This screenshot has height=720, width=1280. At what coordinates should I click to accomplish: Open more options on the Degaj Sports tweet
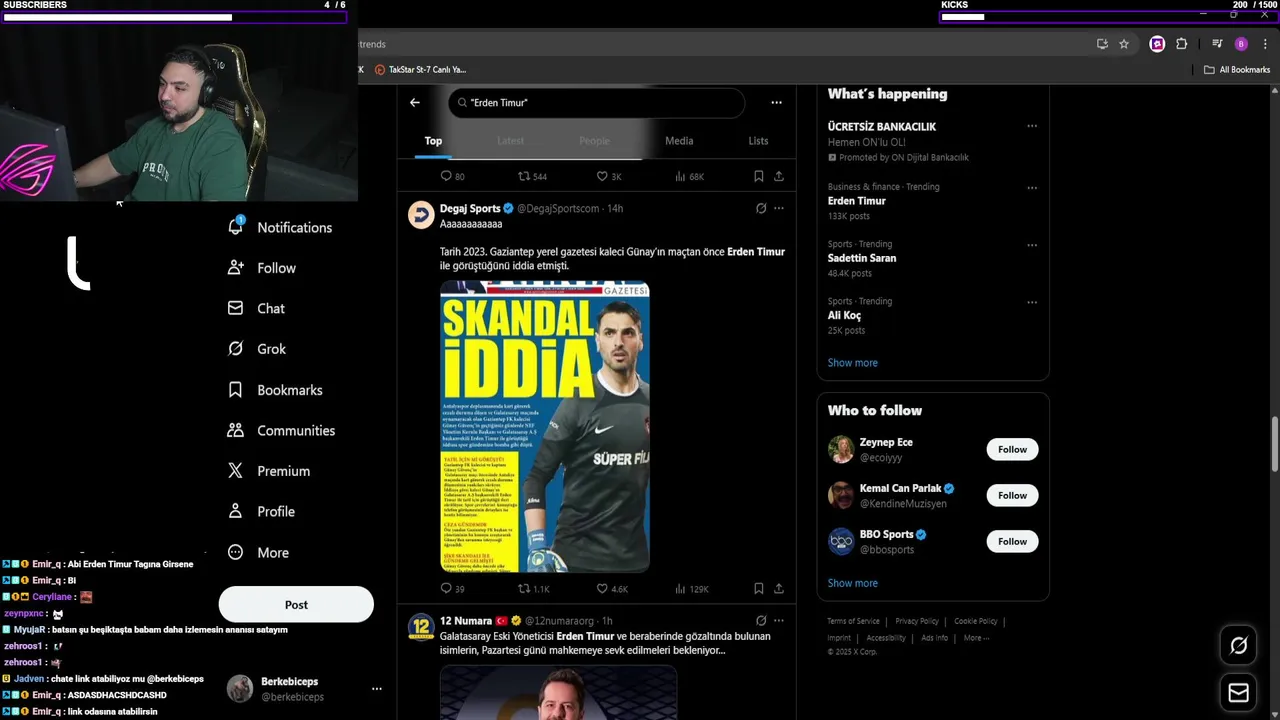pyautogui.click(x=779, y=208)
